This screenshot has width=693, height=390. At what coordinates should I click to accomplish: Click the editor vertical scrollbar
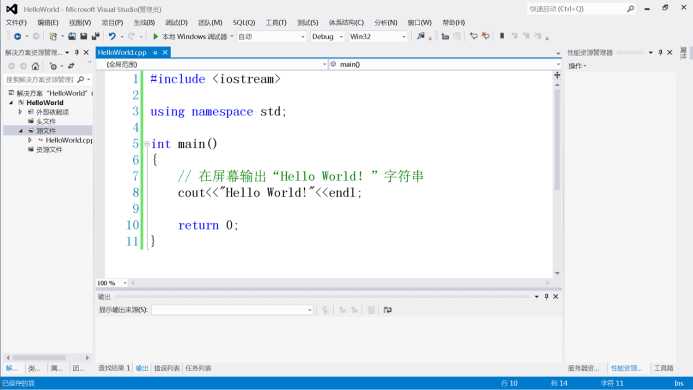pyautogui.click(x=557, y=138)
